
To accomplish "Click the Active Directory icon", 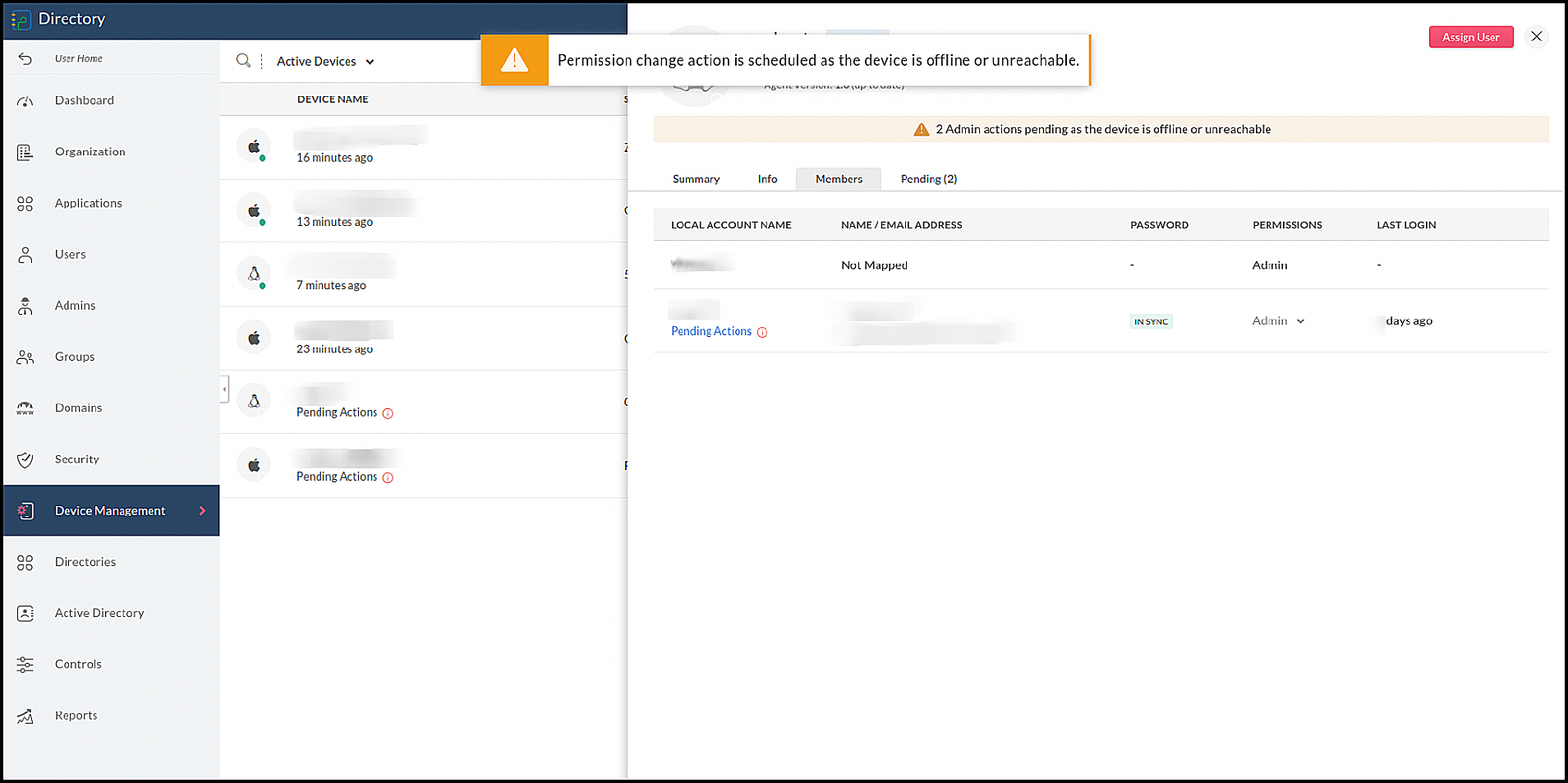I will click(25, 613).
